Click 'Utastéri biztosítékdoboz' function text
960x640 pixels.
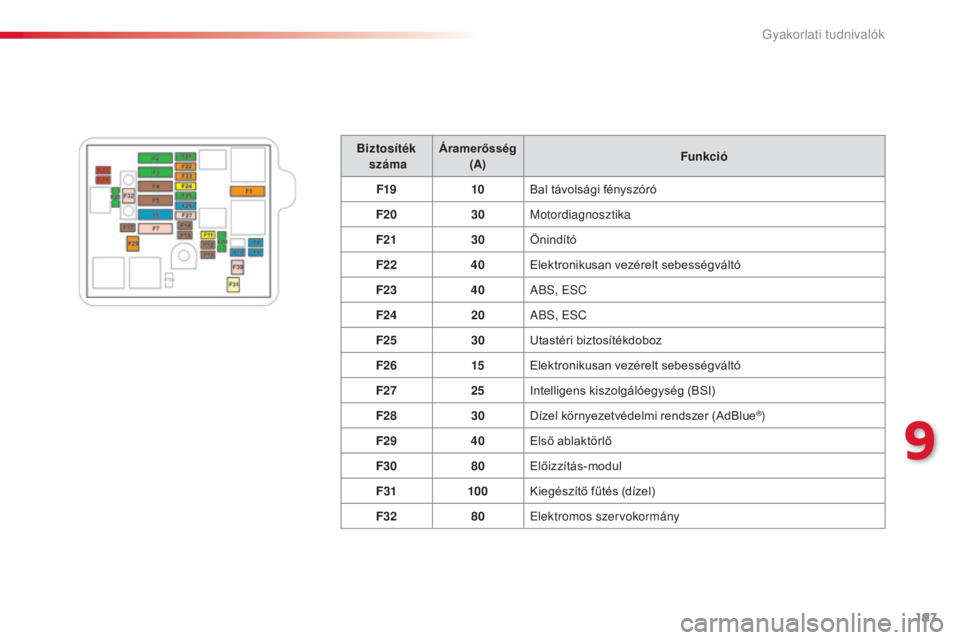pyautogui.click(x=596, y=340)
